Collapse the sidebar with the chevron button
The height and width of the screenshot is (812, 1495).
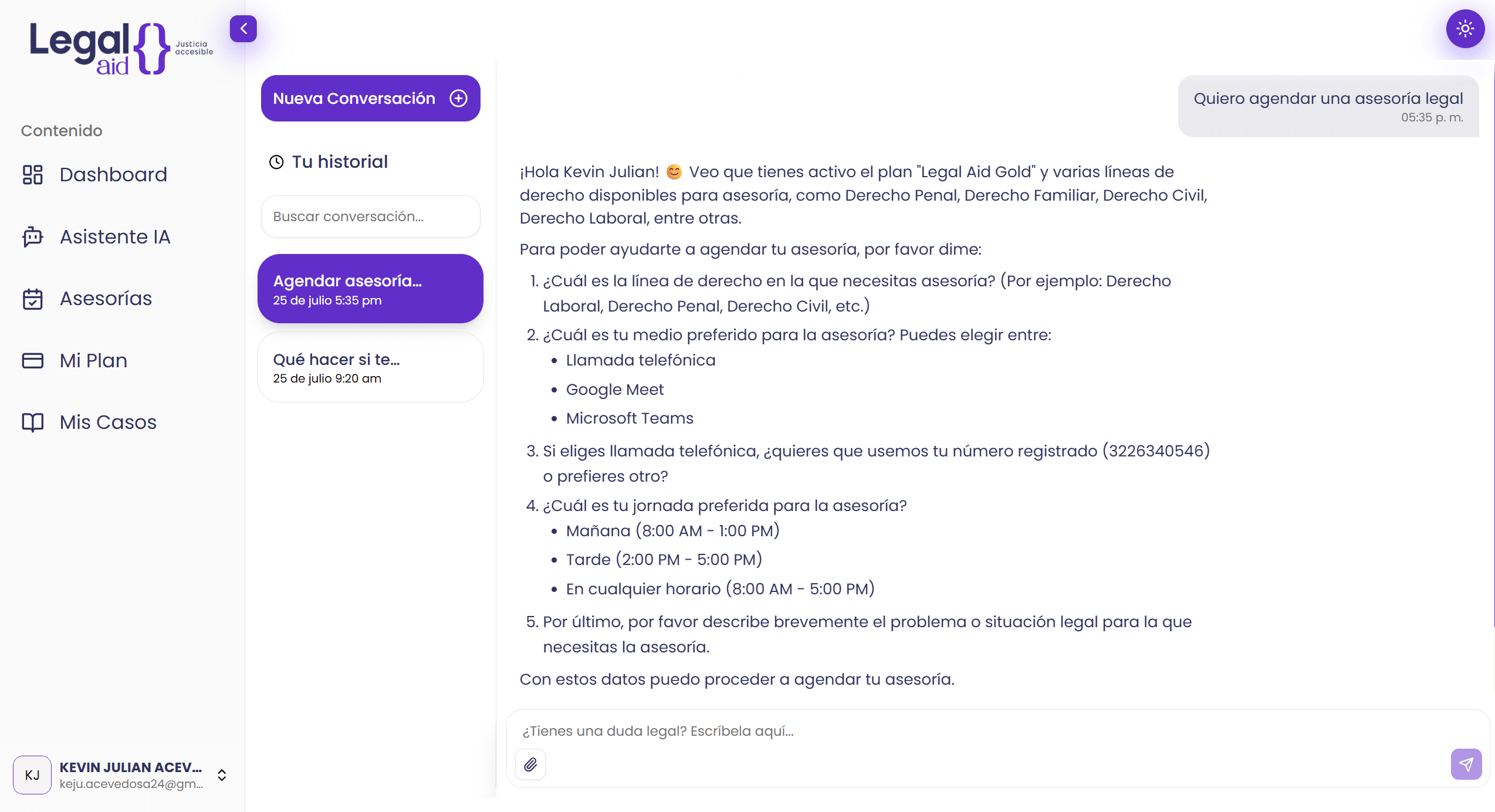[243, 29]
